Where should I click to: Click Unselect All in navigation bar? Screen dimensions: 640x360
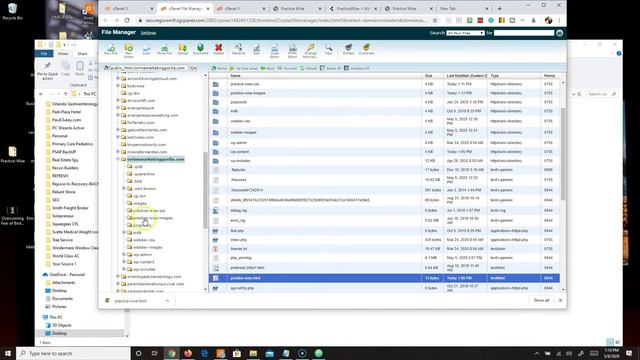coord(357,68)
